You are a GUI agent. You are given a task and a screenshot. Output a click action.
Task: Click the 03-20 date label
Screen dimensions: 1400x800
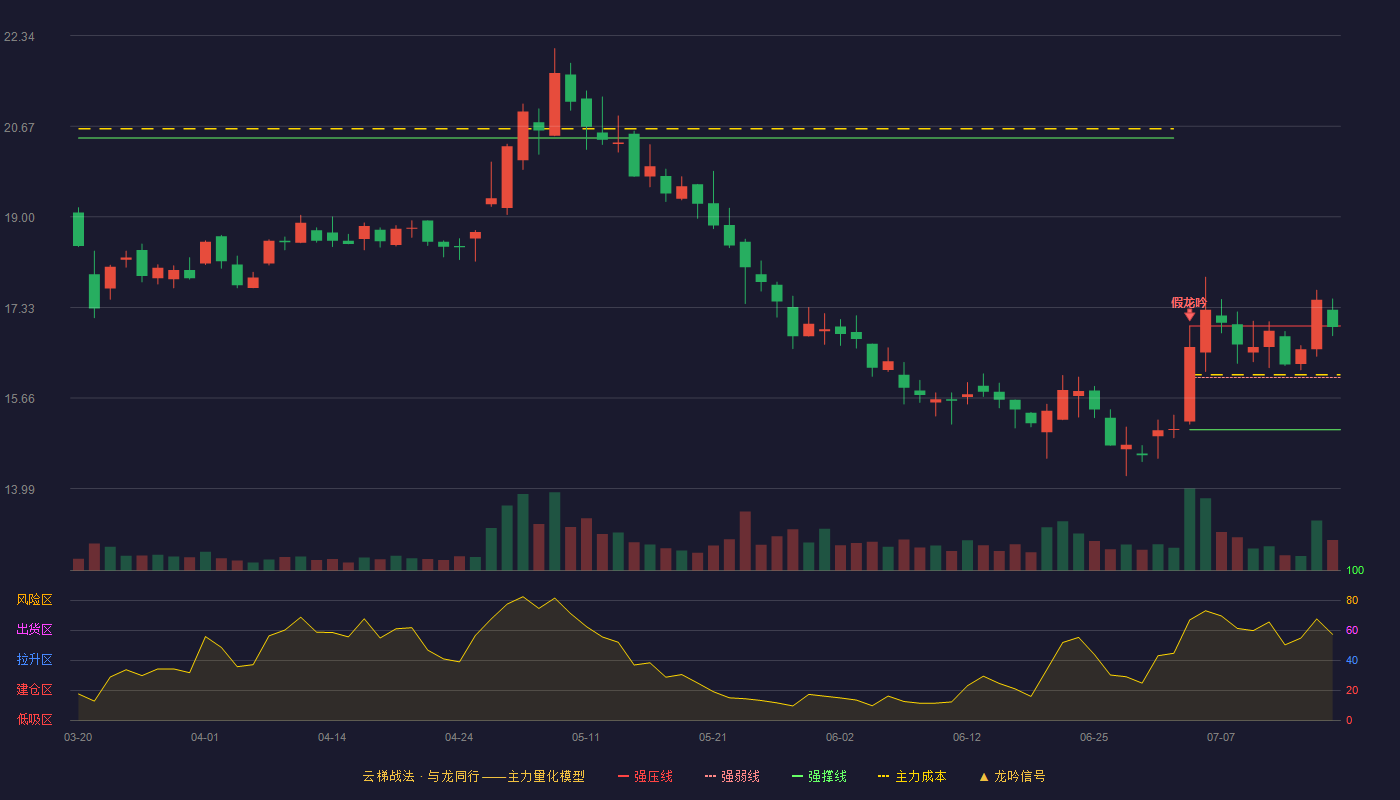point(78,737)
